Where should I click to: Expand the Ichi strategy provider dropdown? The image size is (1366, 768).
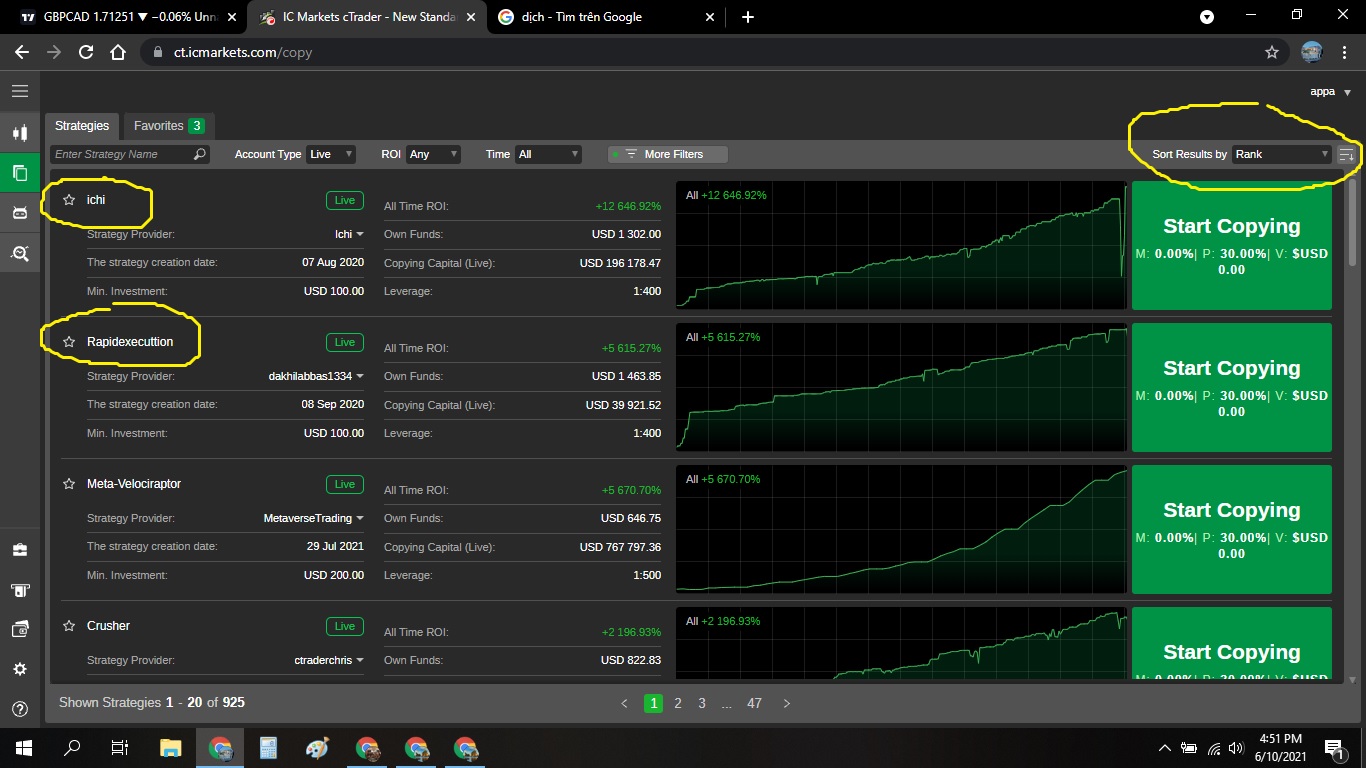coord(349,235)
